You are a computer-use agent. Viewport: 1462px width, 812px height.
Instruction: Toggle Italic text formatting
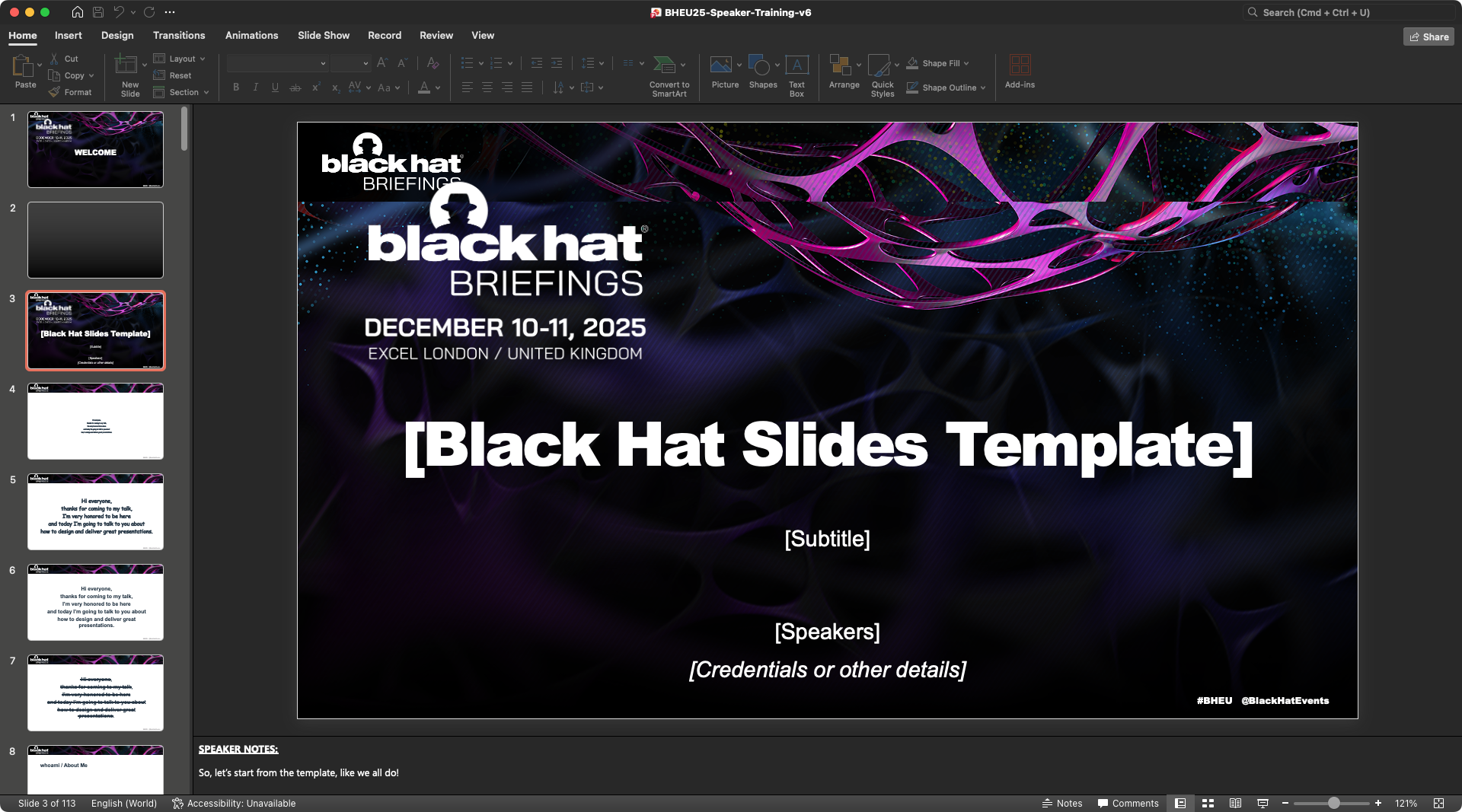tap(256, 88)
